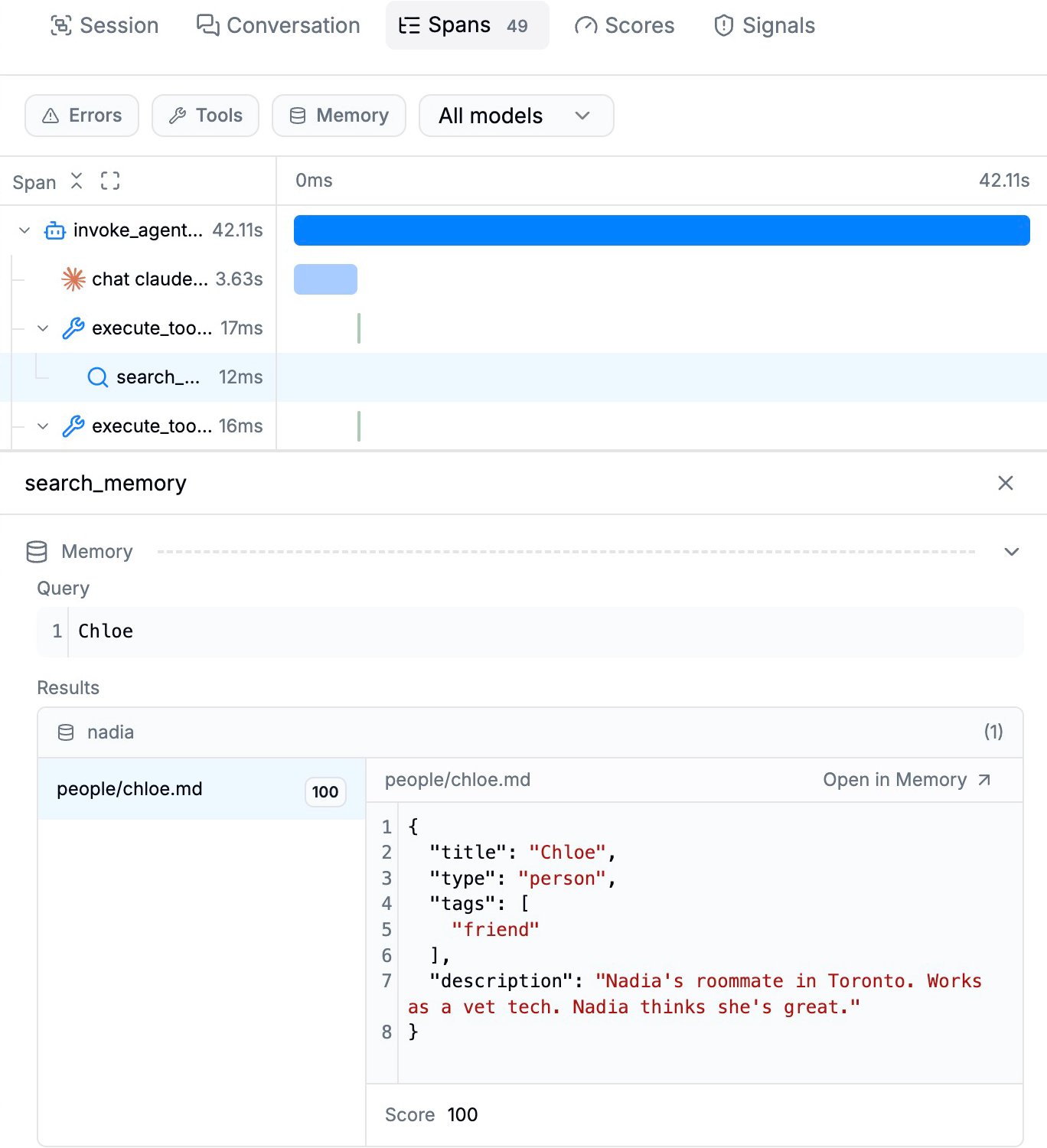Click the search_memory magnifier icon
The image size is (1047, 1148).
pos(98,377)
